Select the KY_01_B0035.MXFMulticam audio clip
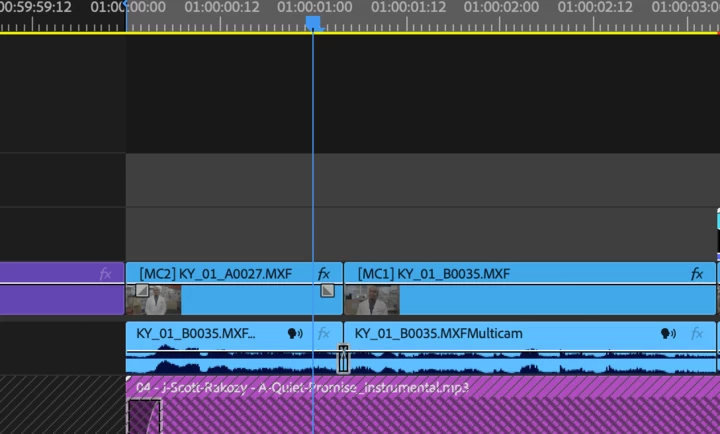Viewport: 720px width, 434px height. tap(530, 347)
